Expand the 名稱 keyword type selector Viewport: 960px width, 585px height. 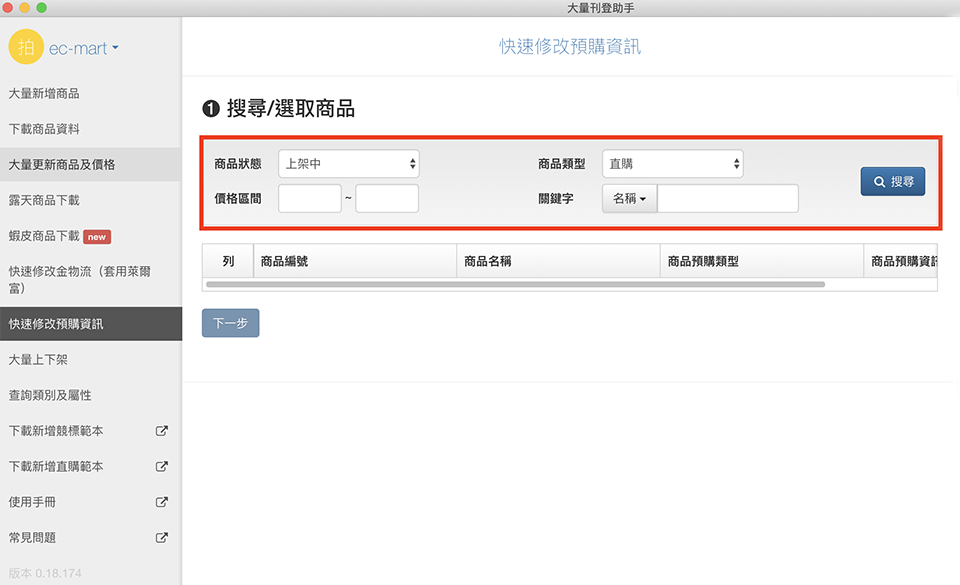pos(629,199)
